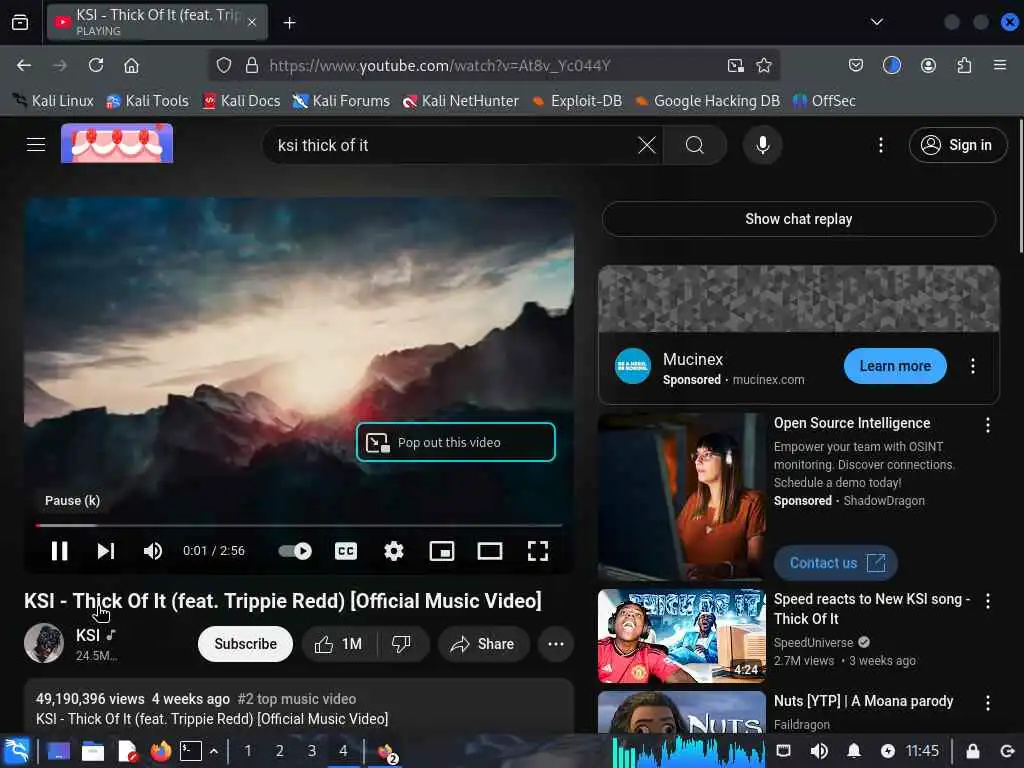The image size is (1024, 768).
Task: Open tracking protection shield icon
Action: tap(224, 65)
